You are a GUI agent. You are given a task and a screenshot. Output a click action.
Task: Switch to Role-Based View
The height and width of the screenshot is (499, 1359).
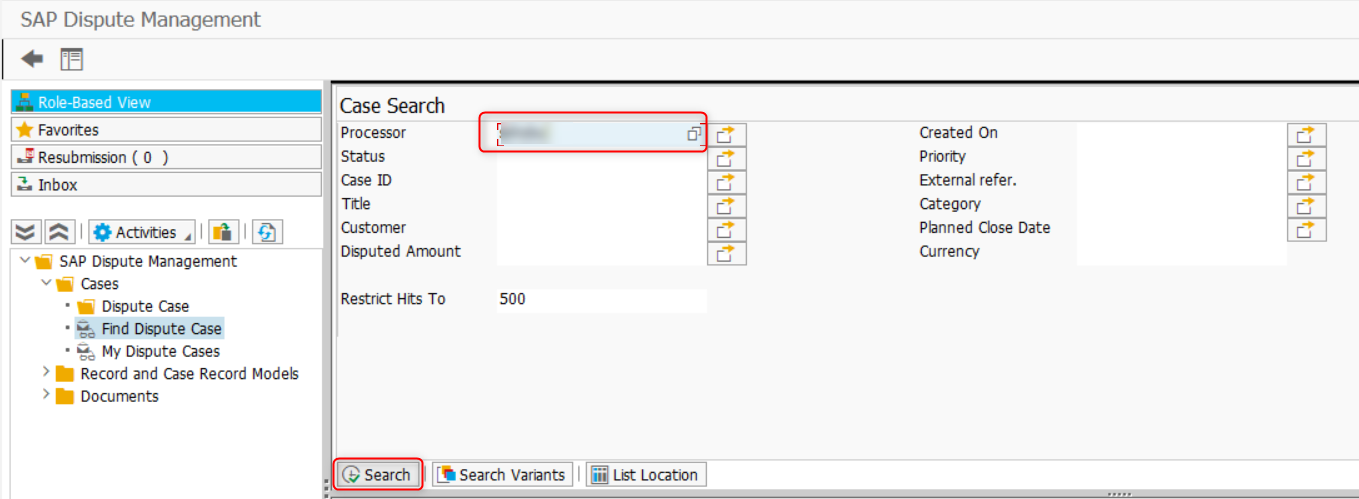click(166, 102)
